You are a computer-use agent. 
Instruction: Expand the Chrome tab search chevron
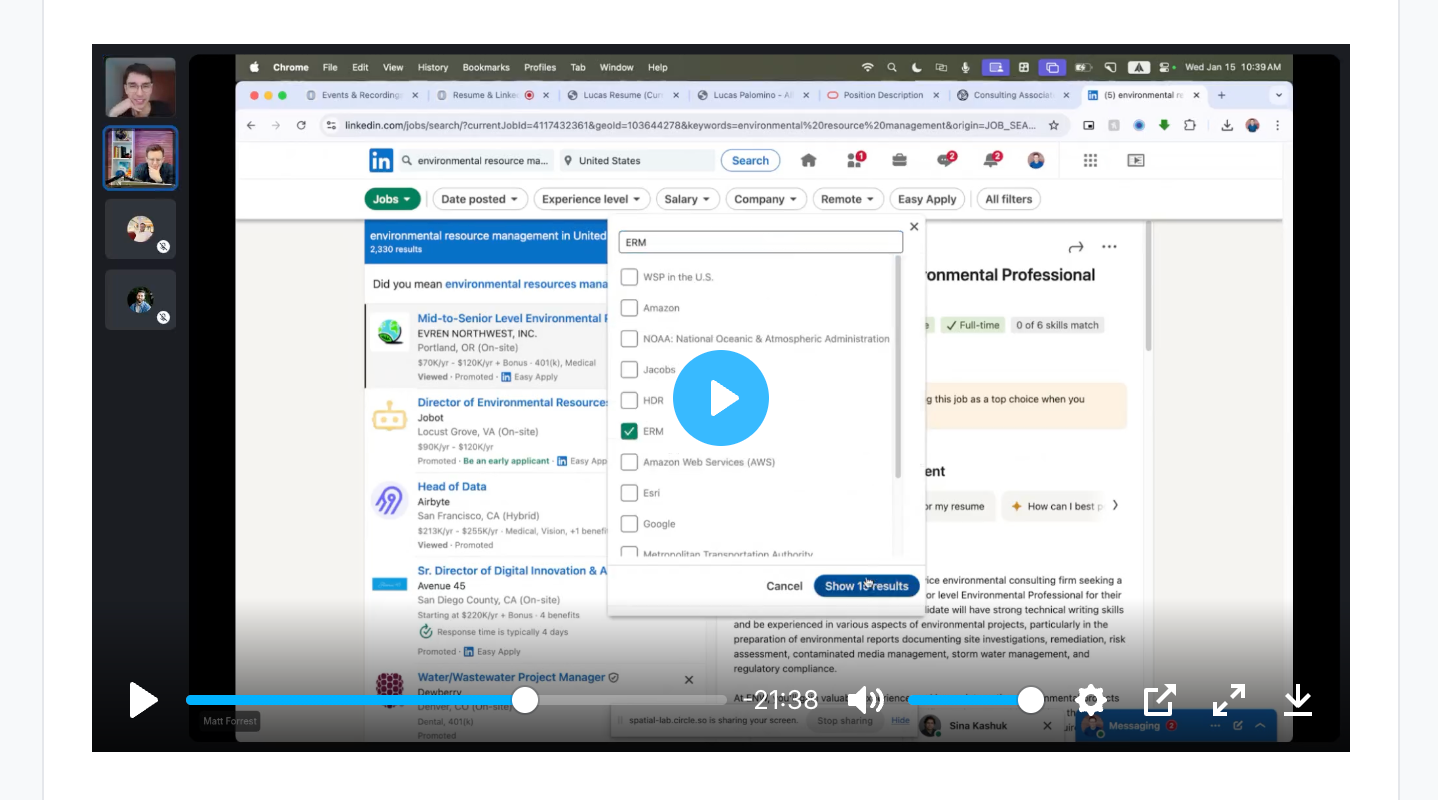click(x=1278, y=95)
